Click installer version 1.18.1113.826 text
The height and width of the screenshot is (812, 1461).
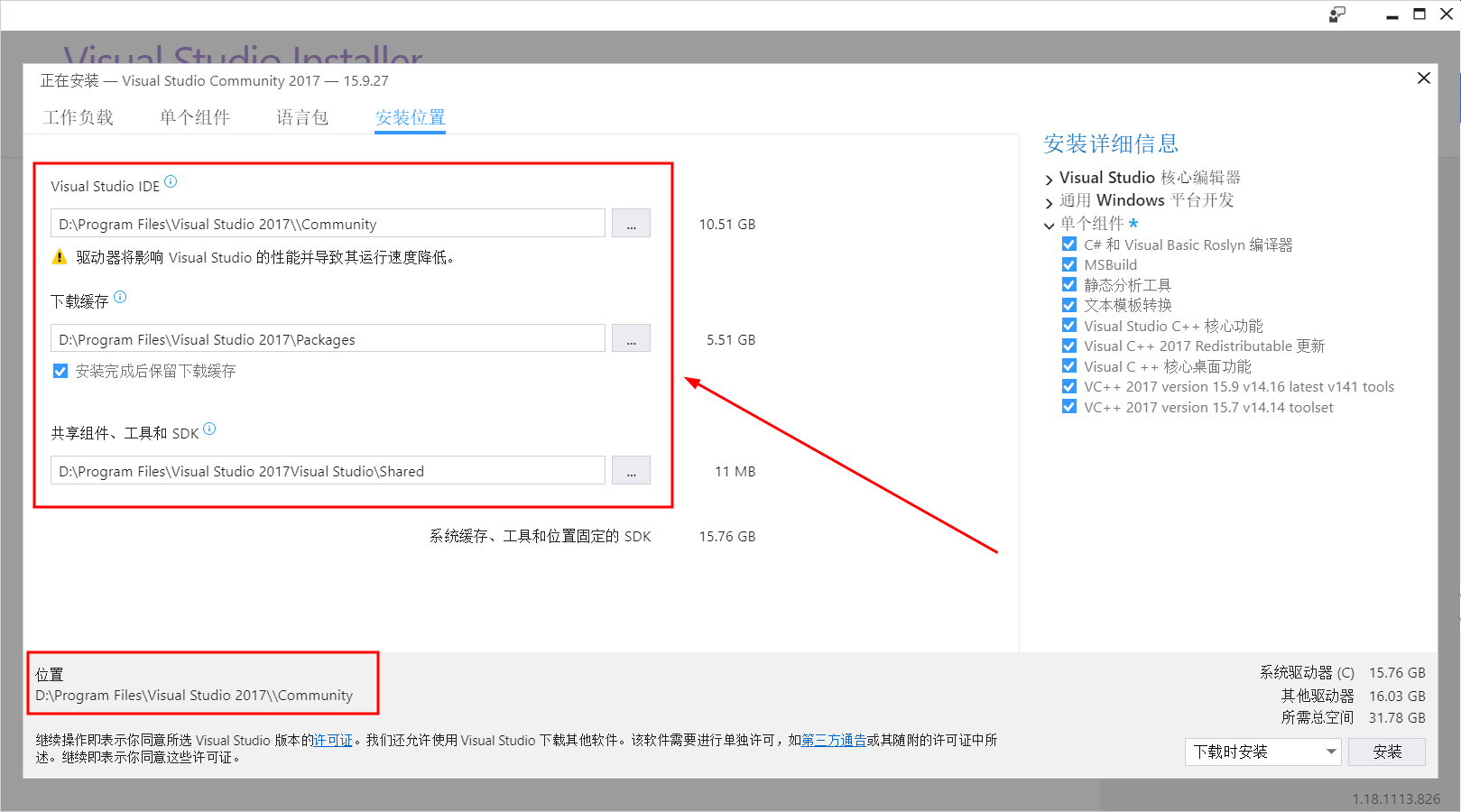1396,798
